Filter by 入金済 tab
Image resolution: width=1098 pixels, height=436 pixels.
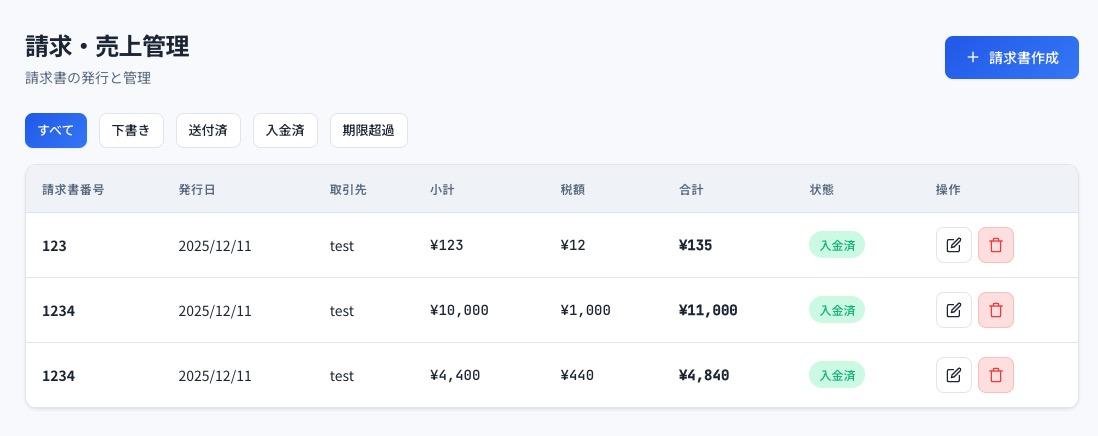[285, 130]
